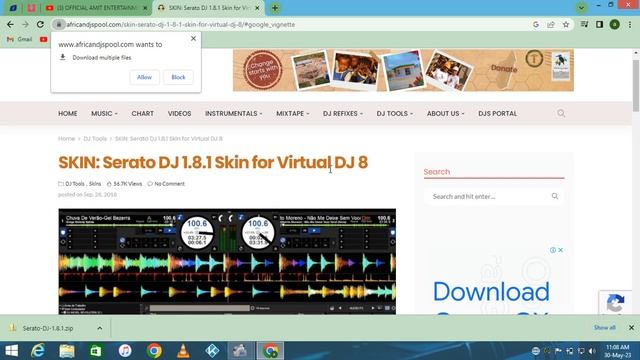Switch to the Official Amit Entertainment YouTube tab
This screenshot has width=640, height=360.
[97, 8]
